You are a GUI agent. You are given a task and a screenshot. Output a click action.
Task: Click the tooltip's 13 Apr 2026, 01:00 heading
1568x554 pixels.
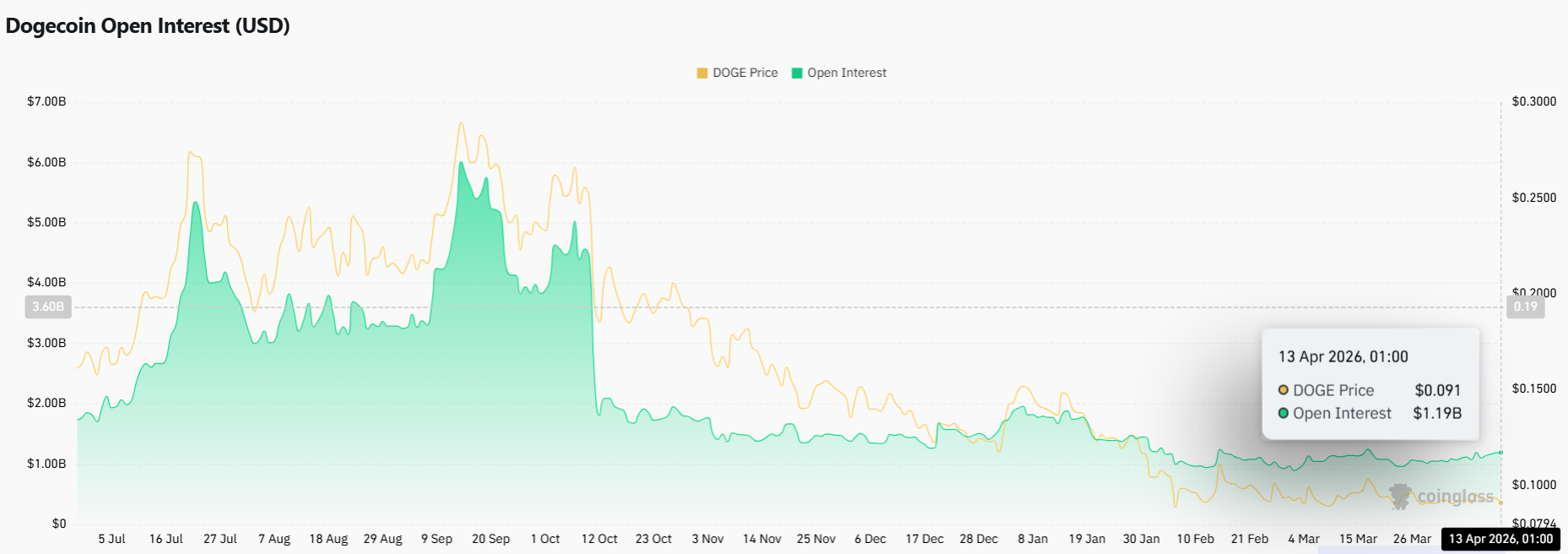1343,356
